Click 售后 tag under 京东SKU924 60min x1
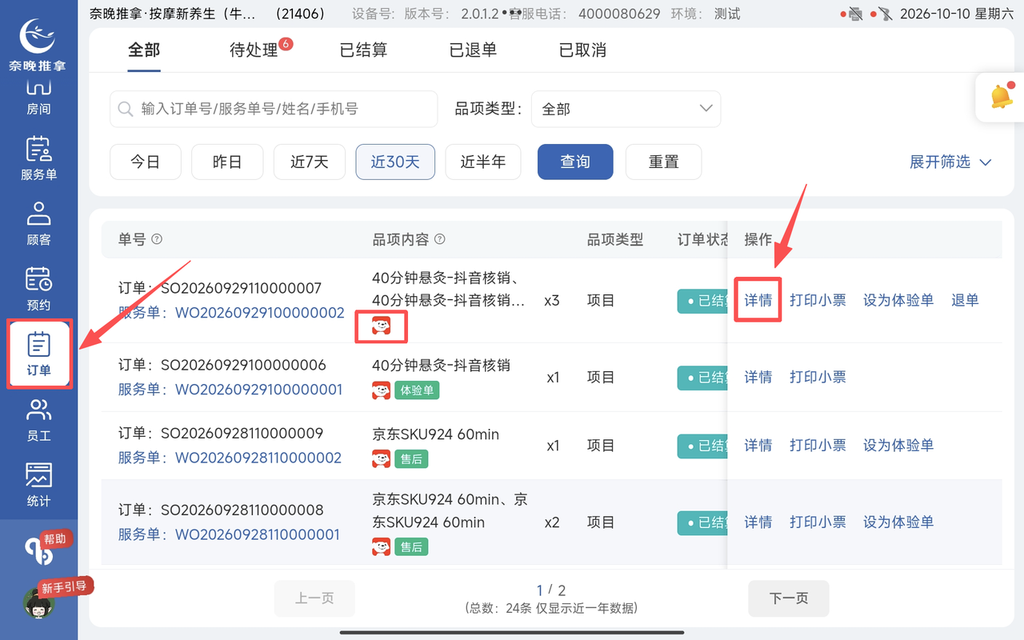 411,459
